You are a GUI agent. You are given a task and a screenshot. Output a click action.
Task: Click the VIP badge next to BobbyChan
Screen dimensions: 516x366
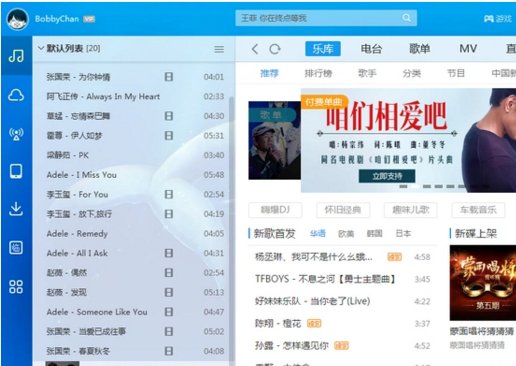coord(89,19)
